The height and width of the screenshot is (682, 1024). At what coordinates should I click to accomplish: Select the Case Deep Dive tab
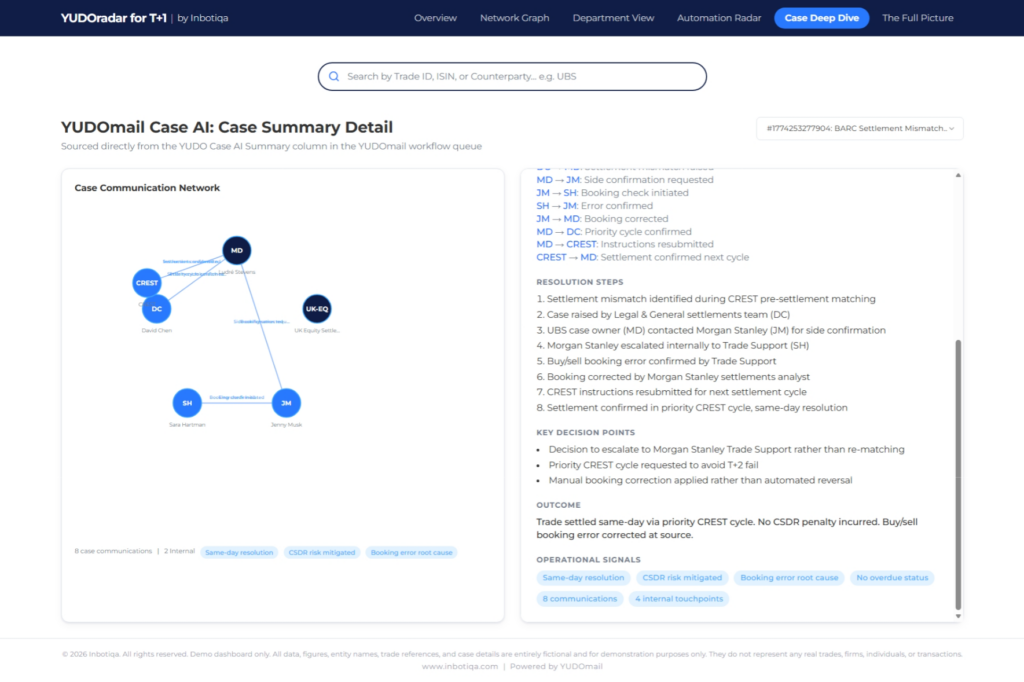tap(822, 18)
